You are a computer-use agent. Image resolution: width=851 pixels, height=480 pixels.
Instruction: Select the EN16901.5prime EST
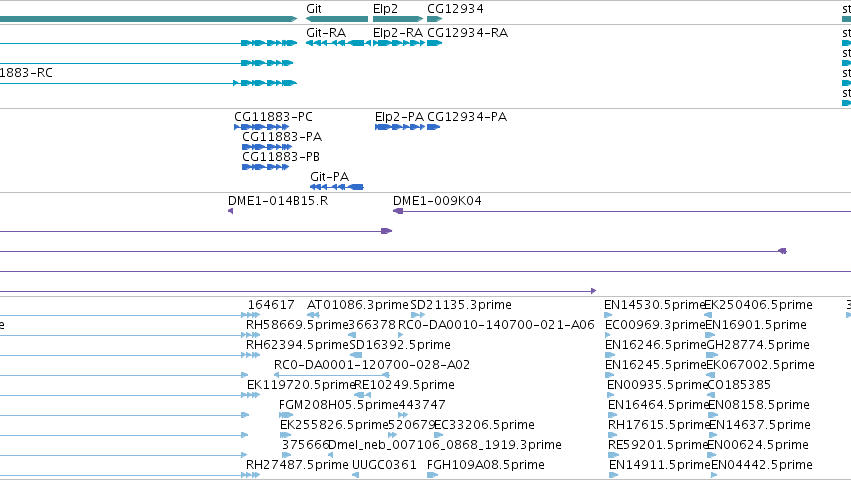click(756, 325)
